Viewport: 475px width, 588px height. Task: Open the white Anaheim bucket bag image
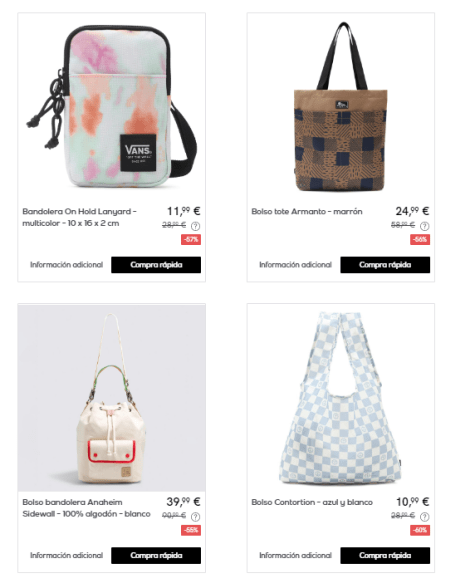tap(112, 398)
